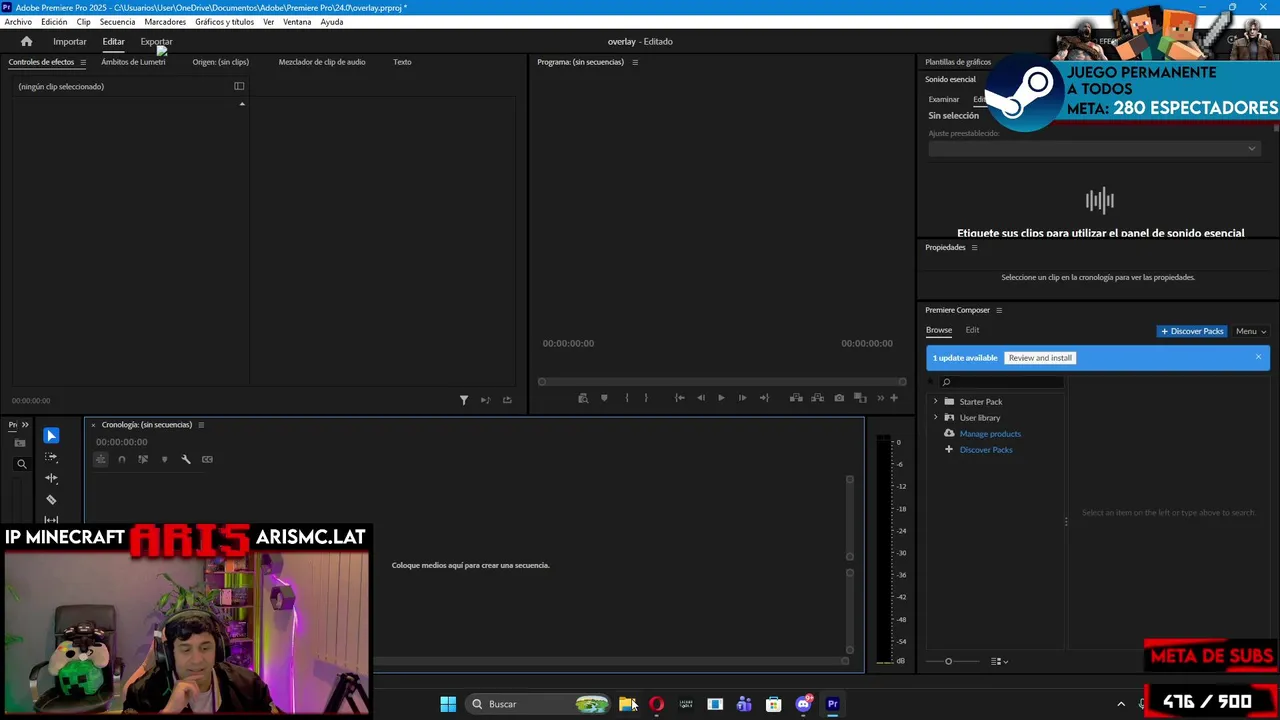The image size is (1280, 720).
Task: Go to Out point in Program monitor
Action: 764,398
